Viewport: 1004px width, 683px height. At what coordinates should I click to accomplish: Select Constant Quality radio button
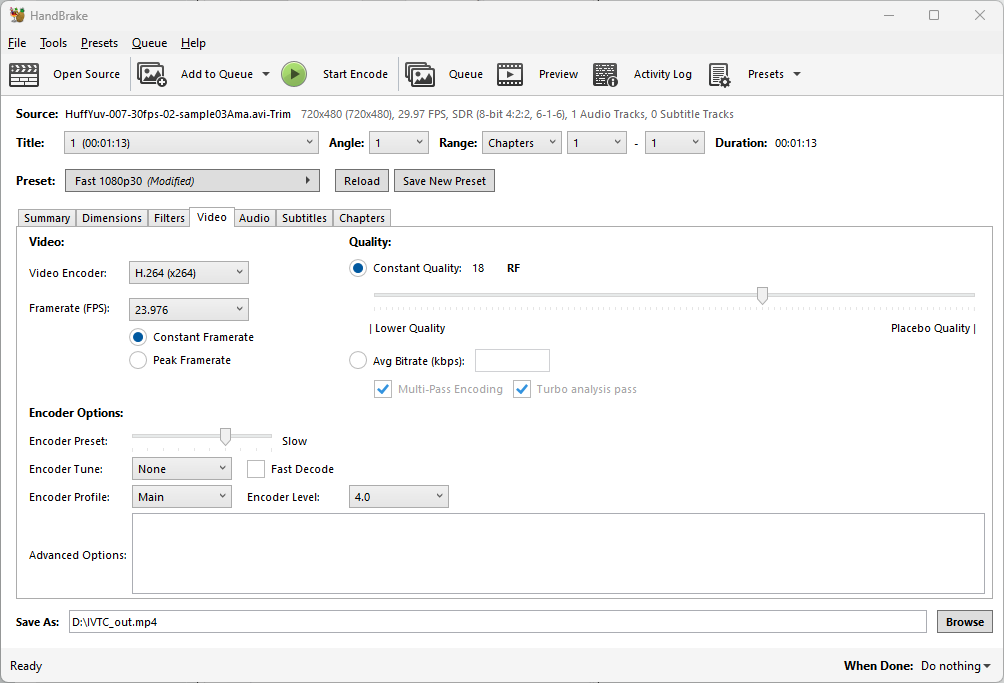(358, 268)
